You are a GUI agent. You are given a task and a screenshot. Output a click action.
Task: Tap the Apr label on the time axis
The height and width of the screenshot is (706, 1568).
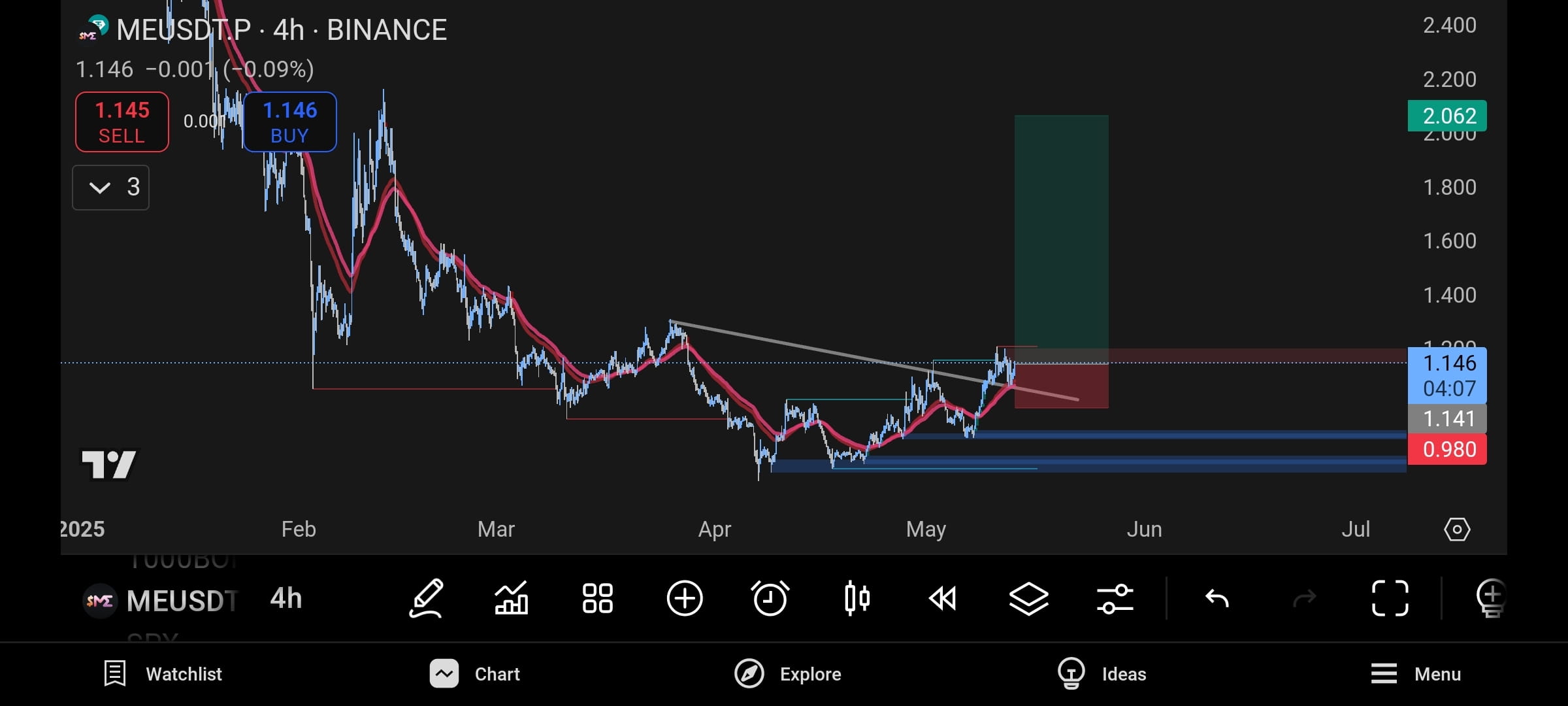coord(714,529)
